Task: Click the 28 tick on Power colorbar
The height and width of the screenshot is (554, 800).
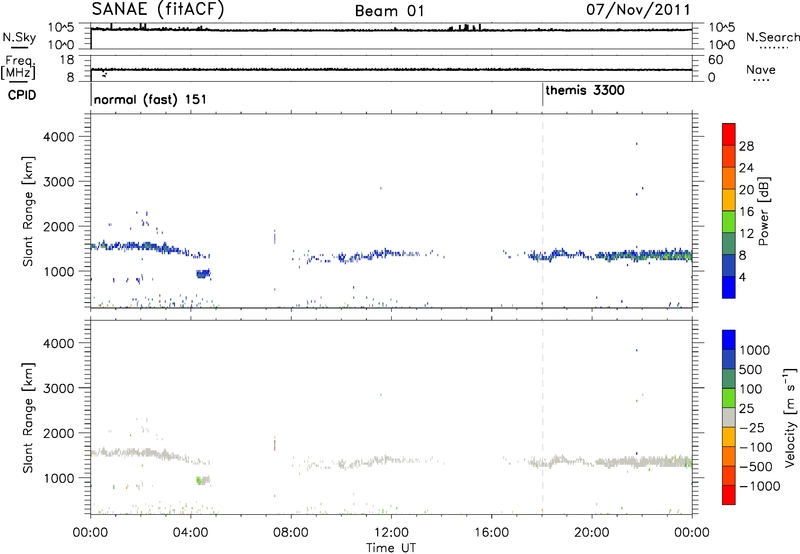Action: (x=746, y=146)
